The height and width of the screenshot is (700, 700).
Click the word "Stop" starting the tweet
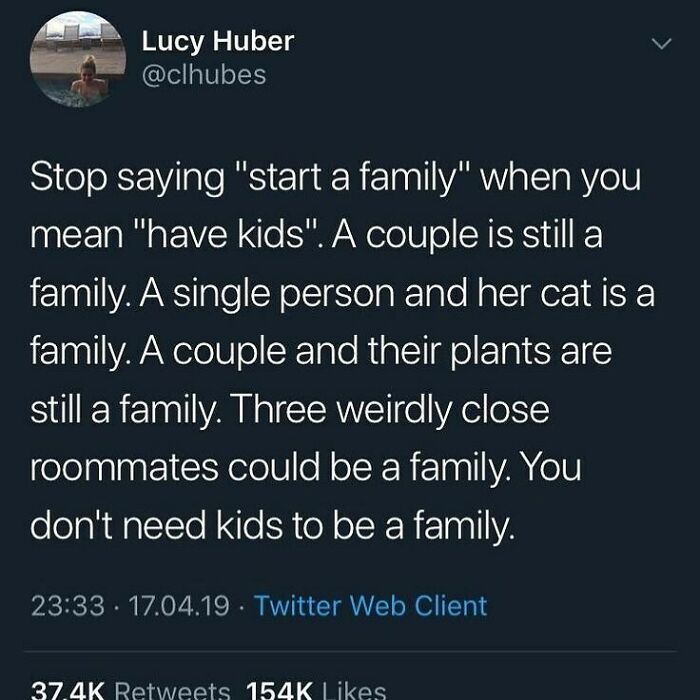[69, 178]
